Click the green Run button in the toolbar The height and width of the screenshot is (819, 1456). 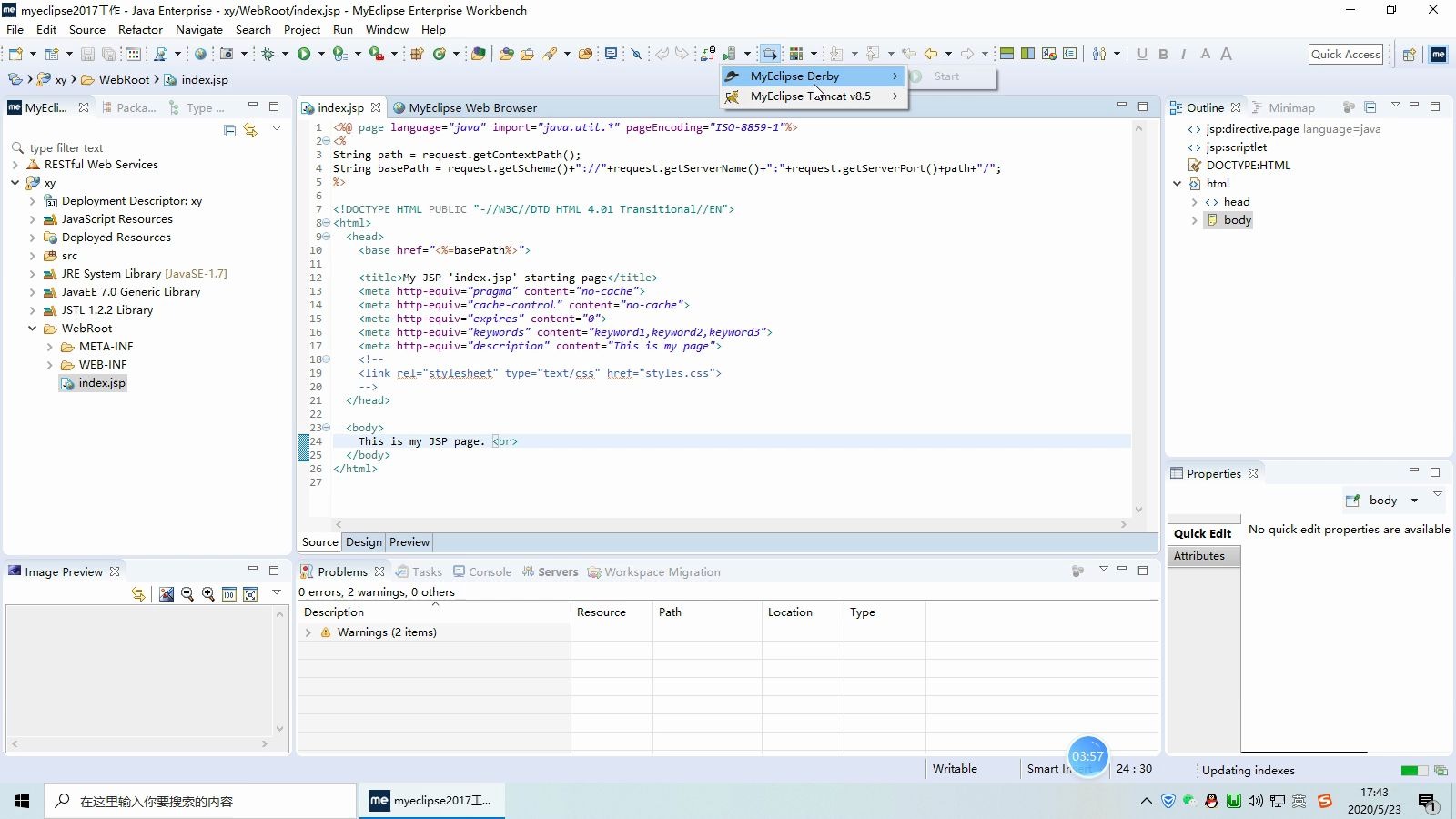click(304, 54)
